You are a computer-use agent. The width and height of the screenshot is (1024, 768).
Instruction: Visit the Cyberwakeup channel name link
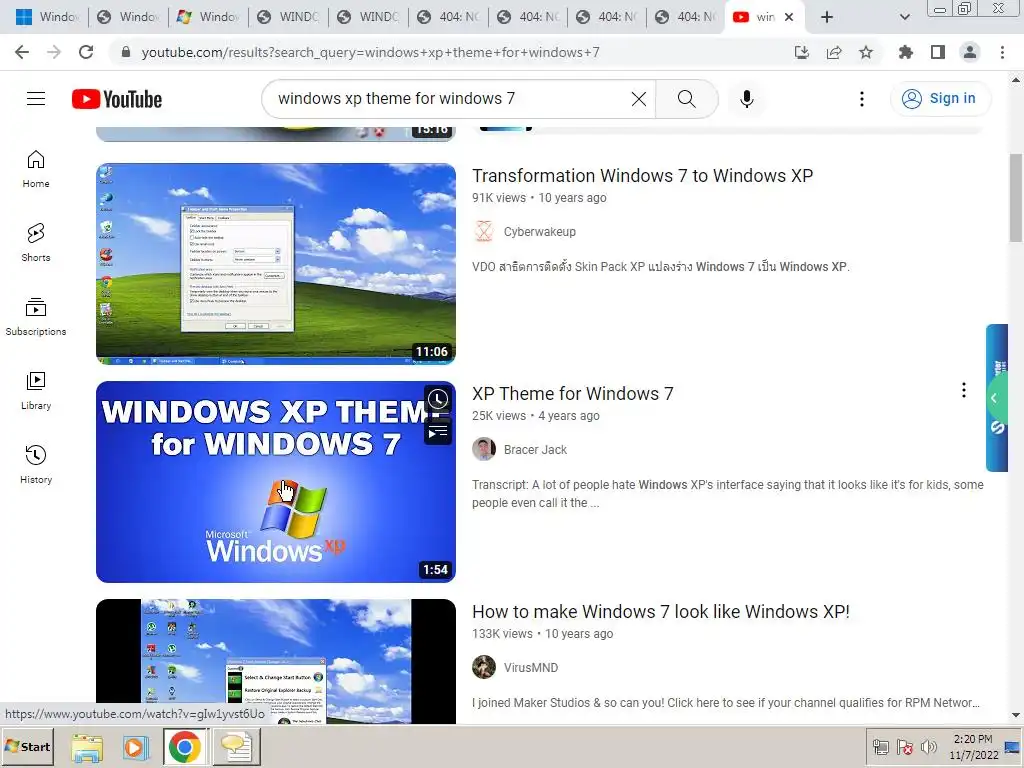coord(539,232)
